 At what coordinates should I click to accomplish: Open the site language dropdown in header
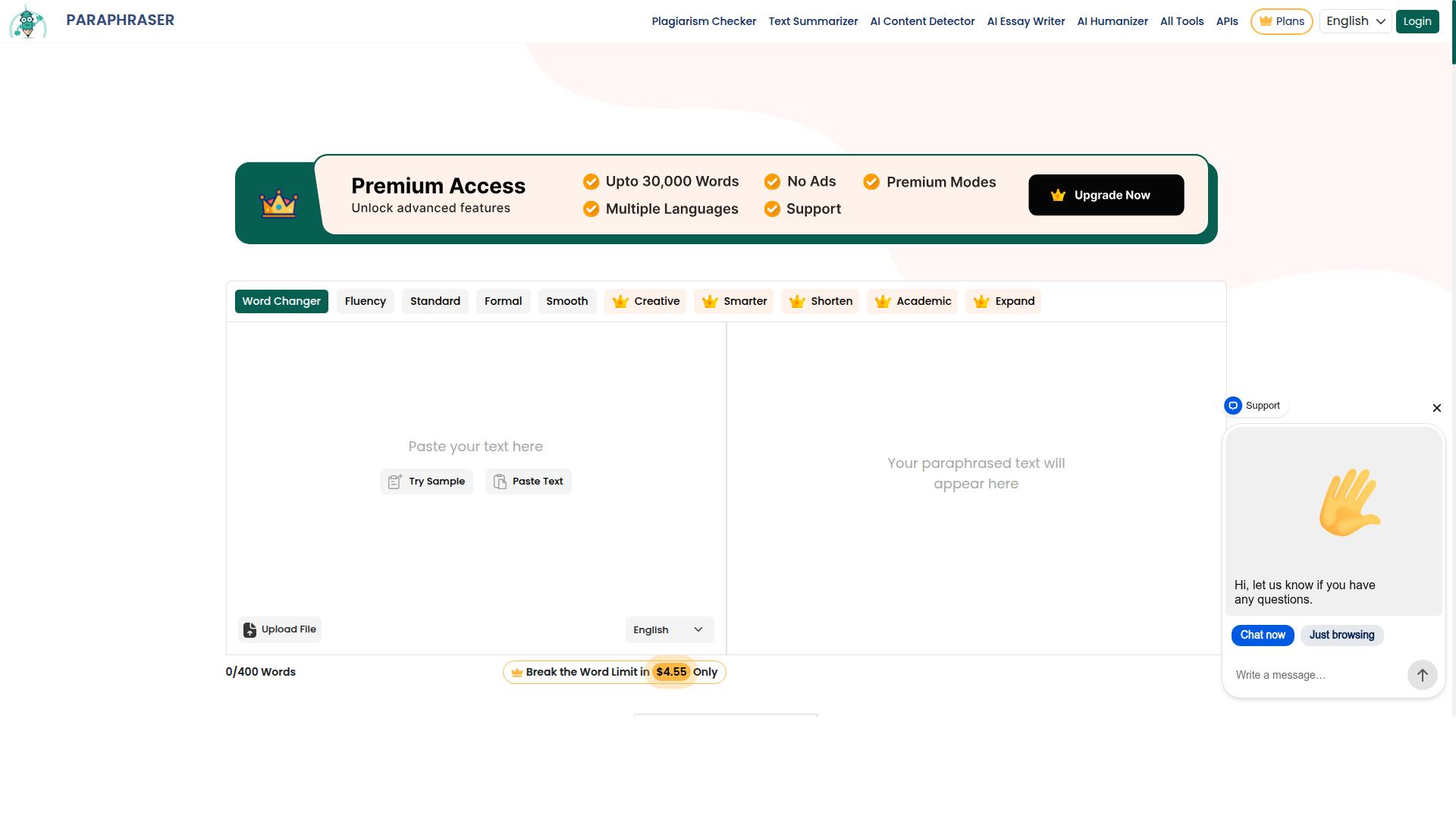point(1355,21)
